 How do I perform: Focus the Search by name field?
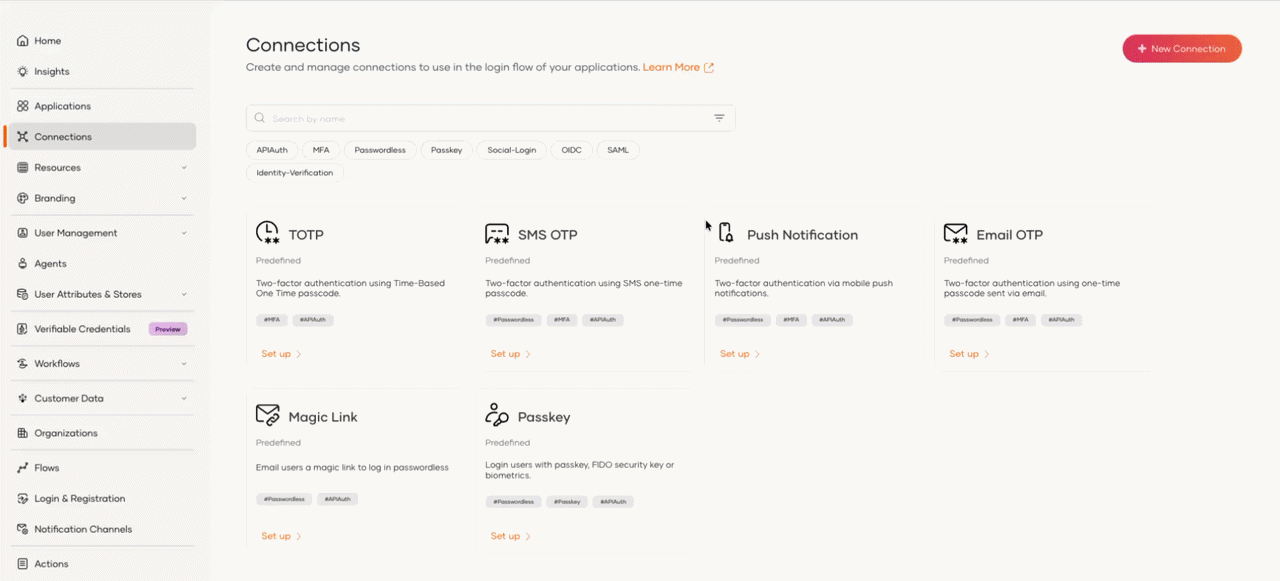pyautogui.click(x=490, y=118)
